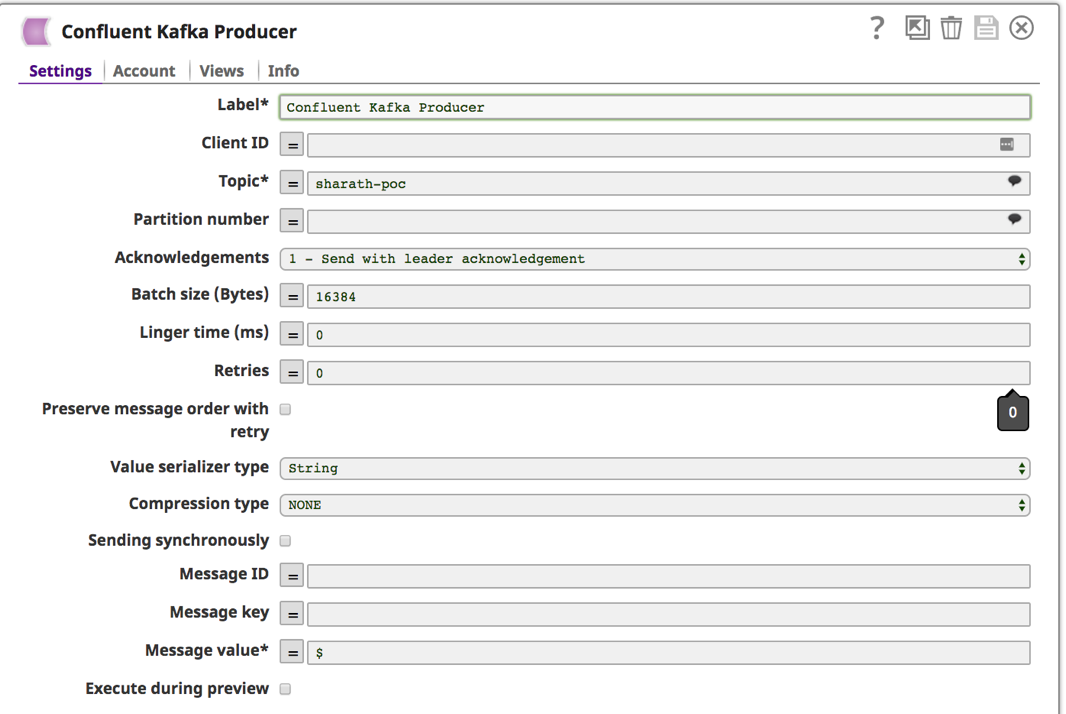This screenshot has height=714, width=1066.
Task: Toggle expression button for Retries
Action: point(292,373)
